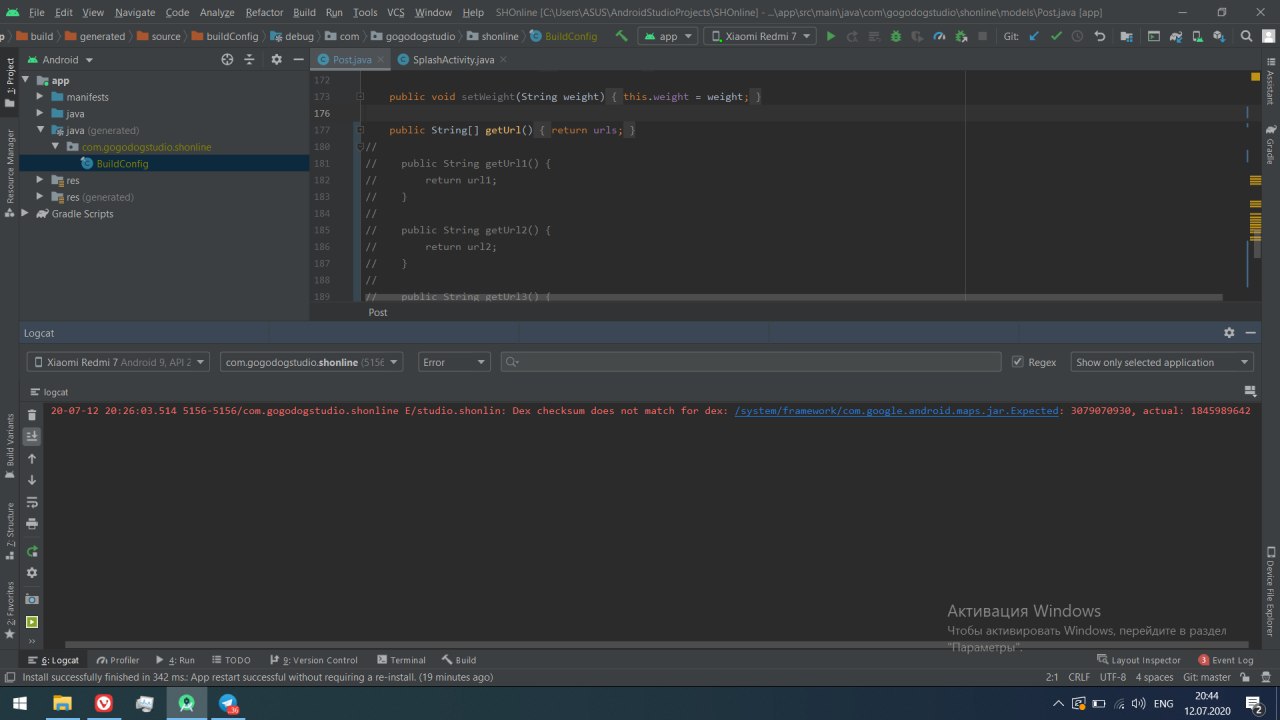Open the Event Log

pos(1226,660)
